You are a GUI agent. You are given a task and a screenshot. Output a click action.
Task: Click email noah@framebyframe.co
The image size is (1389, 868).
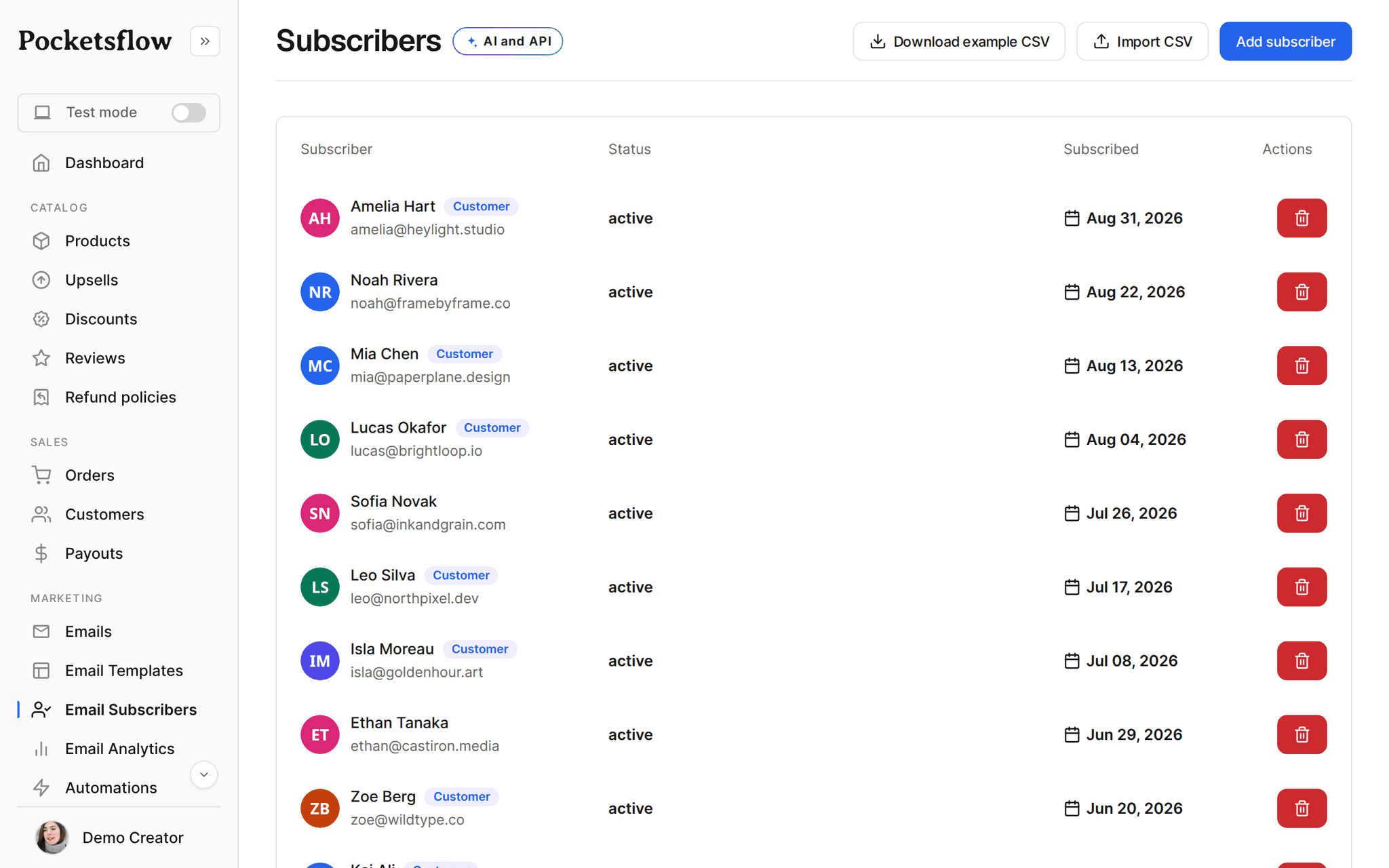click(x=430, y=303)
